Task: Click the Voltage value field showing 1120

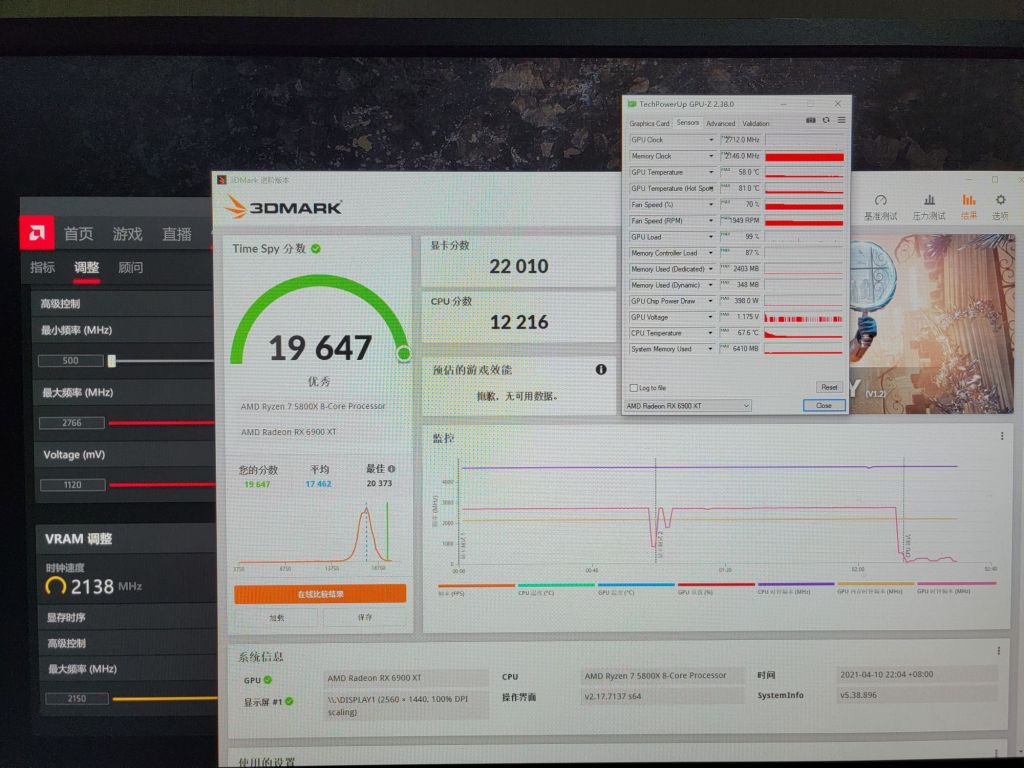Action: [72, 485]
